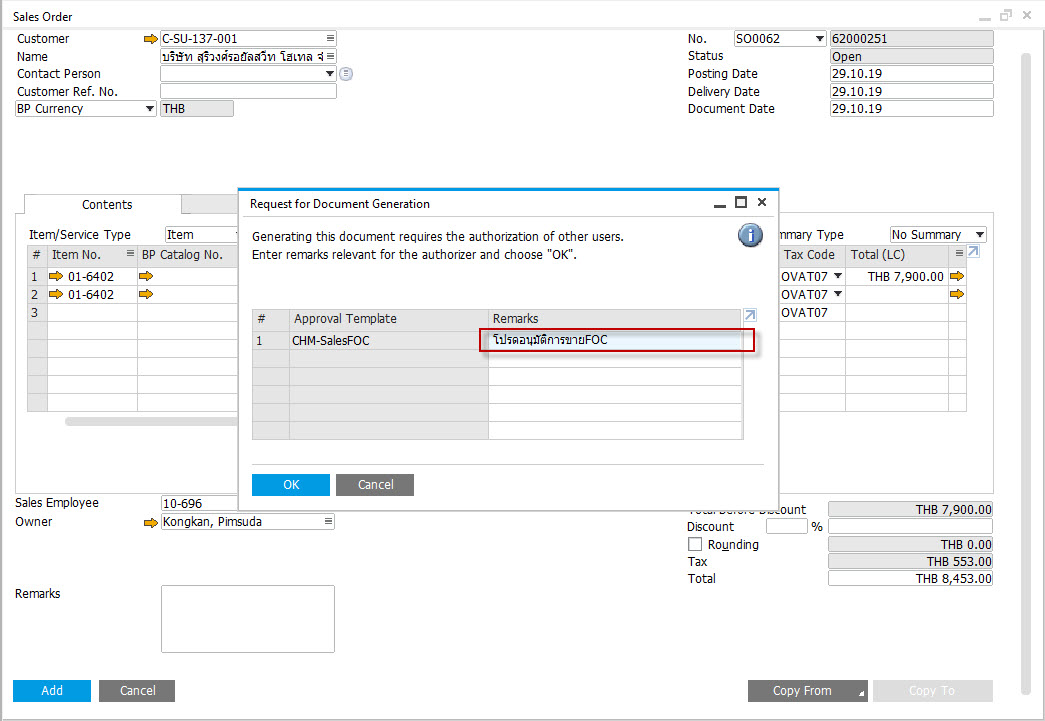Click the Add button on Sales Order

point(52,691)
